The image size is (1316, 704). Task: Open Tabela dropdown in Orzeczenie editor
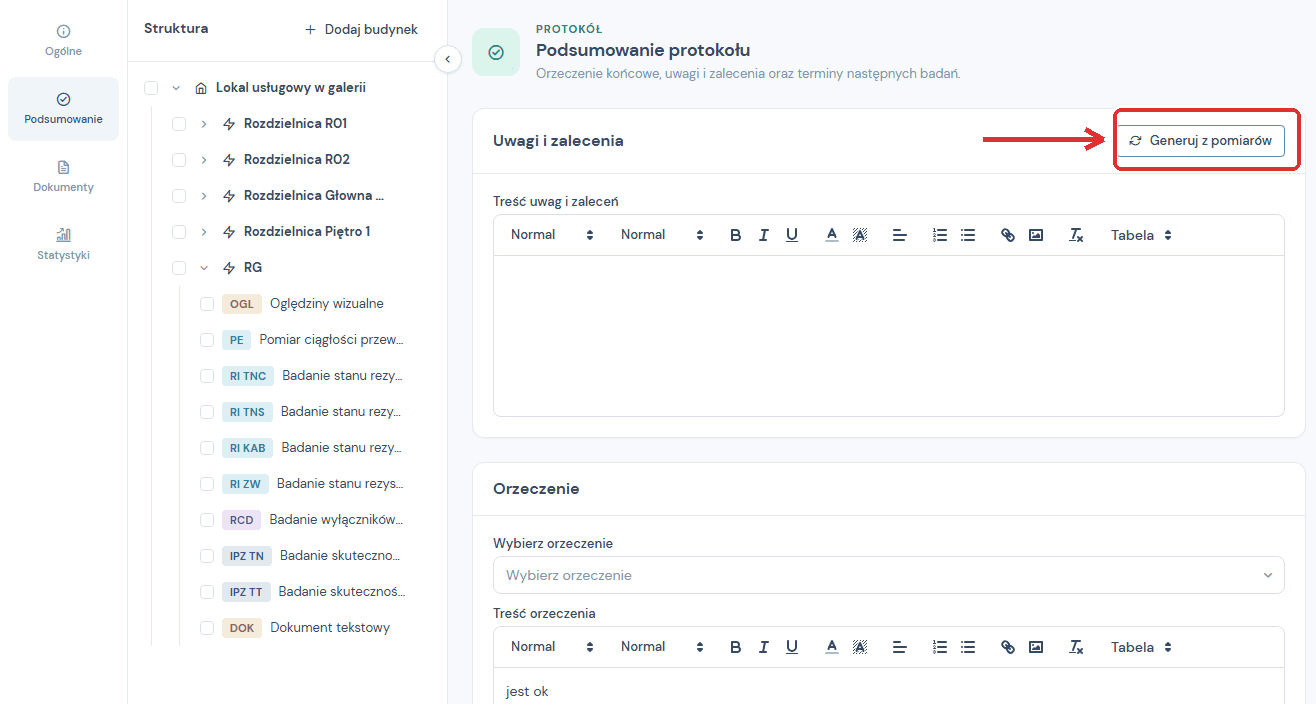tap(1141, 647)
